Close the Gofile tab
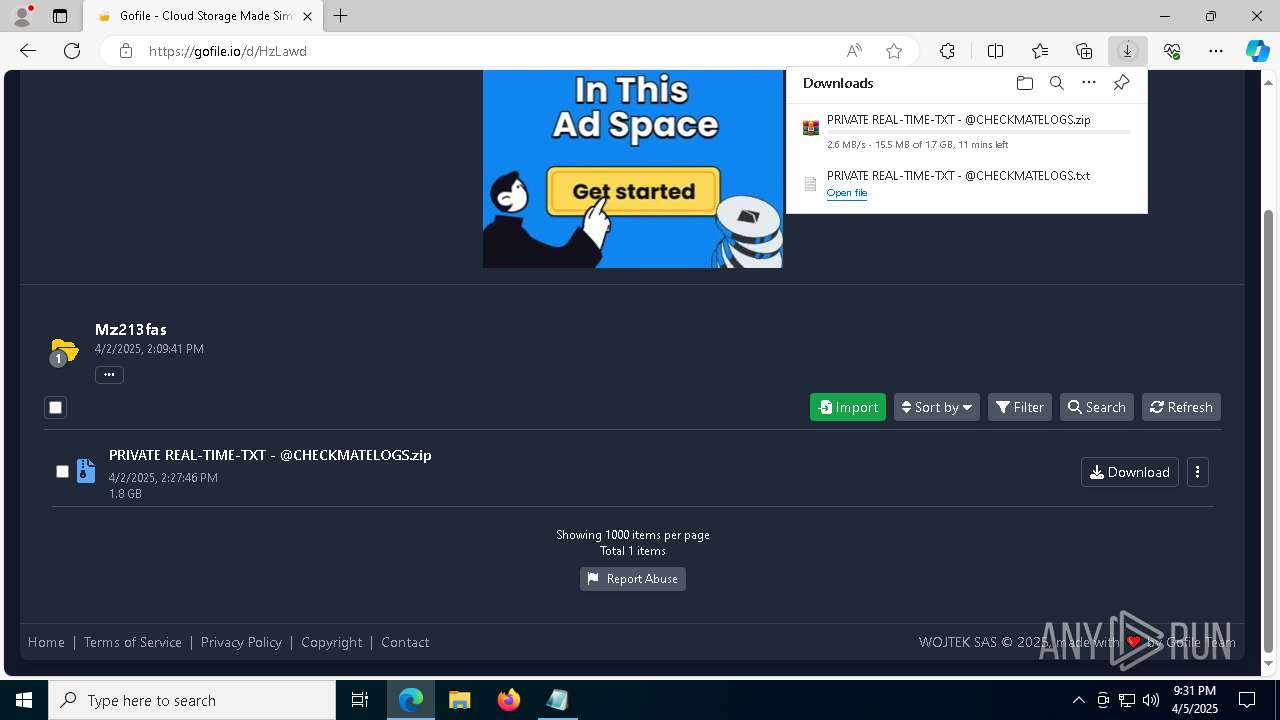 pyautogui.click(x=308, y=16)
